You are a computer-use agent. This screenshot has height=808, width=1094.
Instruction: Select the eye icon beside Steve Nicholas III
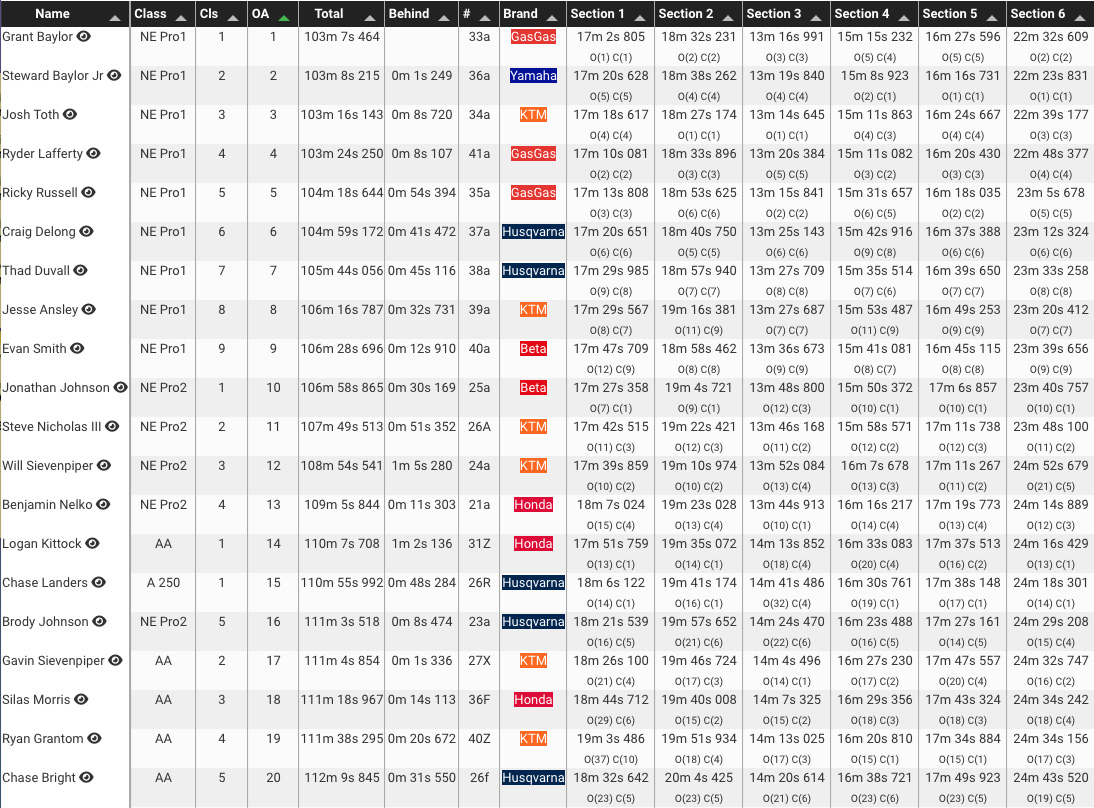point(112,427)
